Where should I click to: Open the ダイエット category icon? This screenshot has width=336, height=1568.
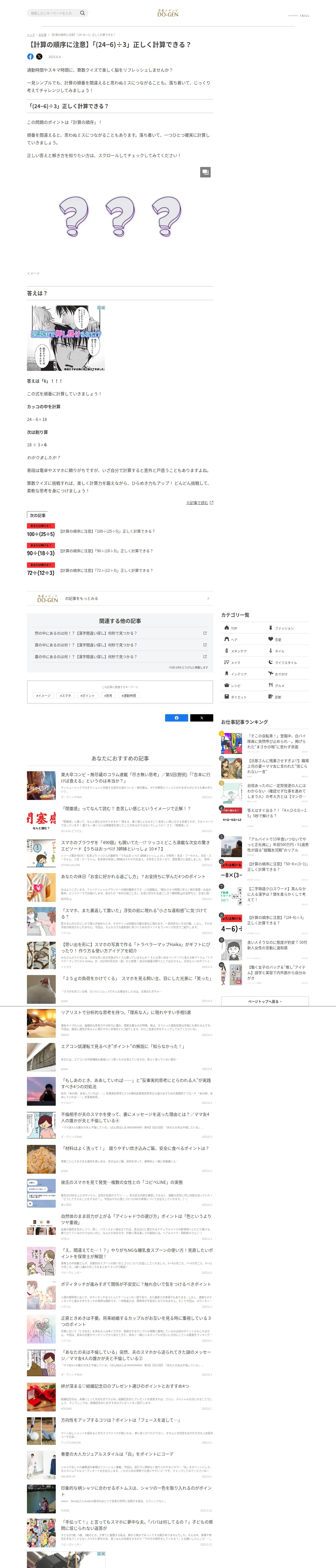pos(227,697)
